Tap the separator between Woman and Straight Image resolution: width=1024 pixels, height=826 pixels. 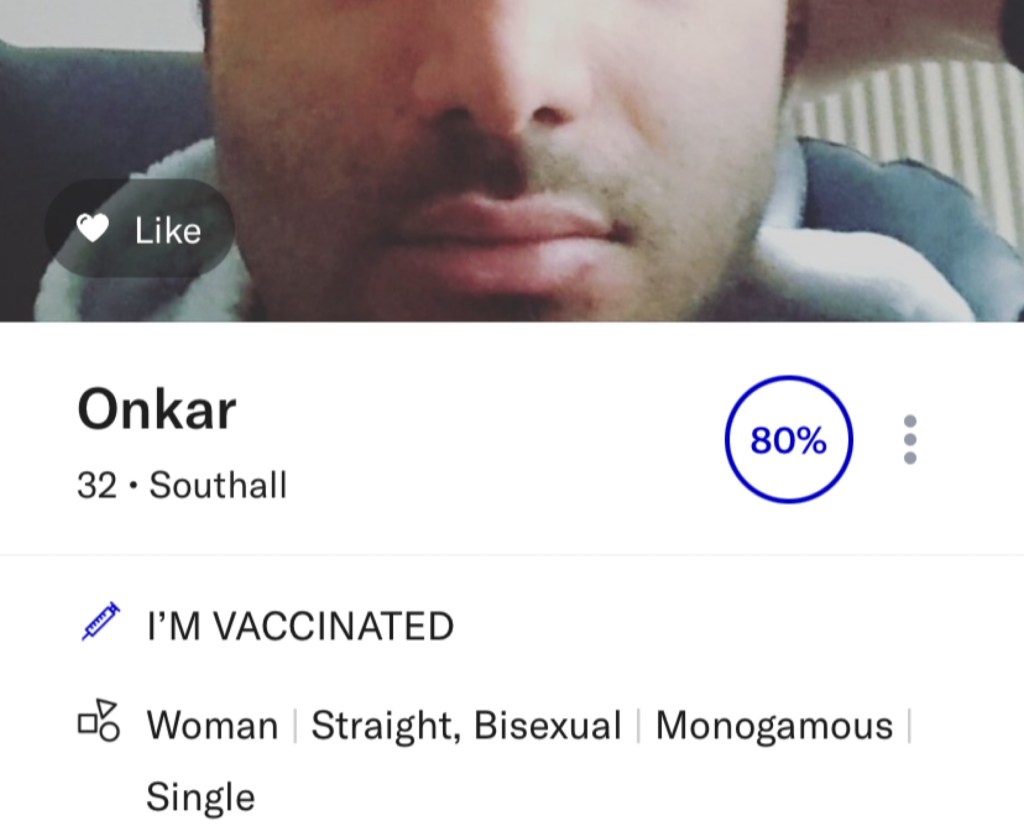(295, 726)
